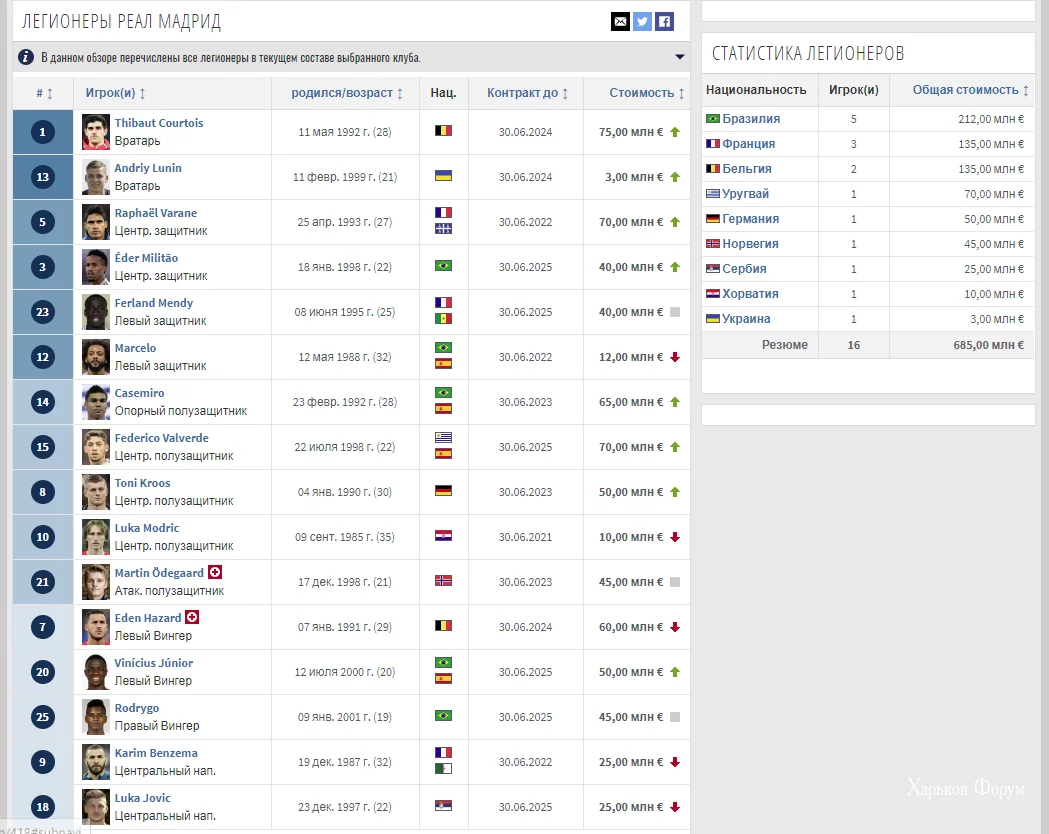Open Норвегия in legionnaire statistics
The width and height of the screenshot is (1049, 834).
pos(750,244)
